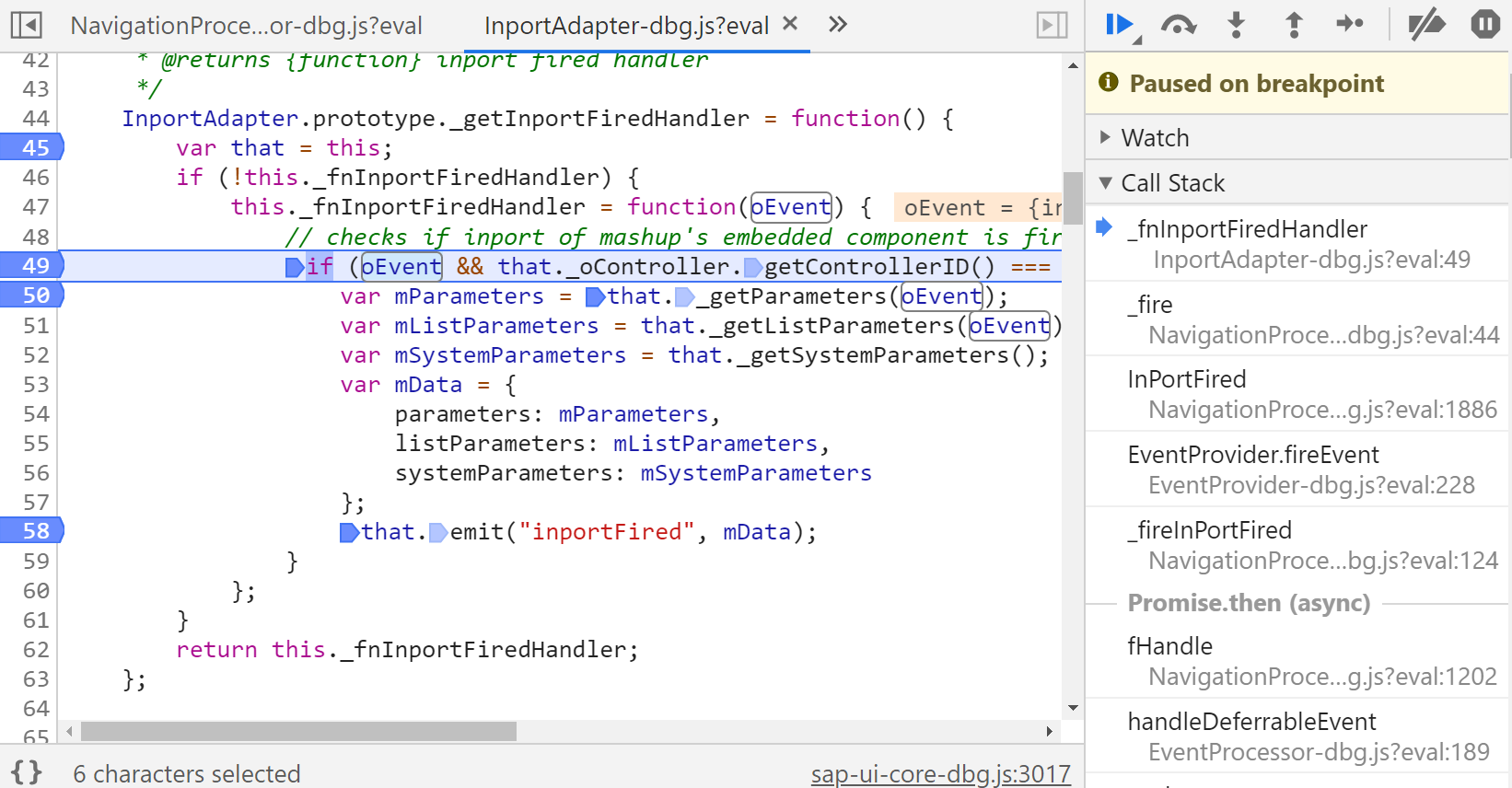Click the horizontal scrollbar thumb in editor
The height and width of the screenshot is (788, 1512).
(298, 731)
